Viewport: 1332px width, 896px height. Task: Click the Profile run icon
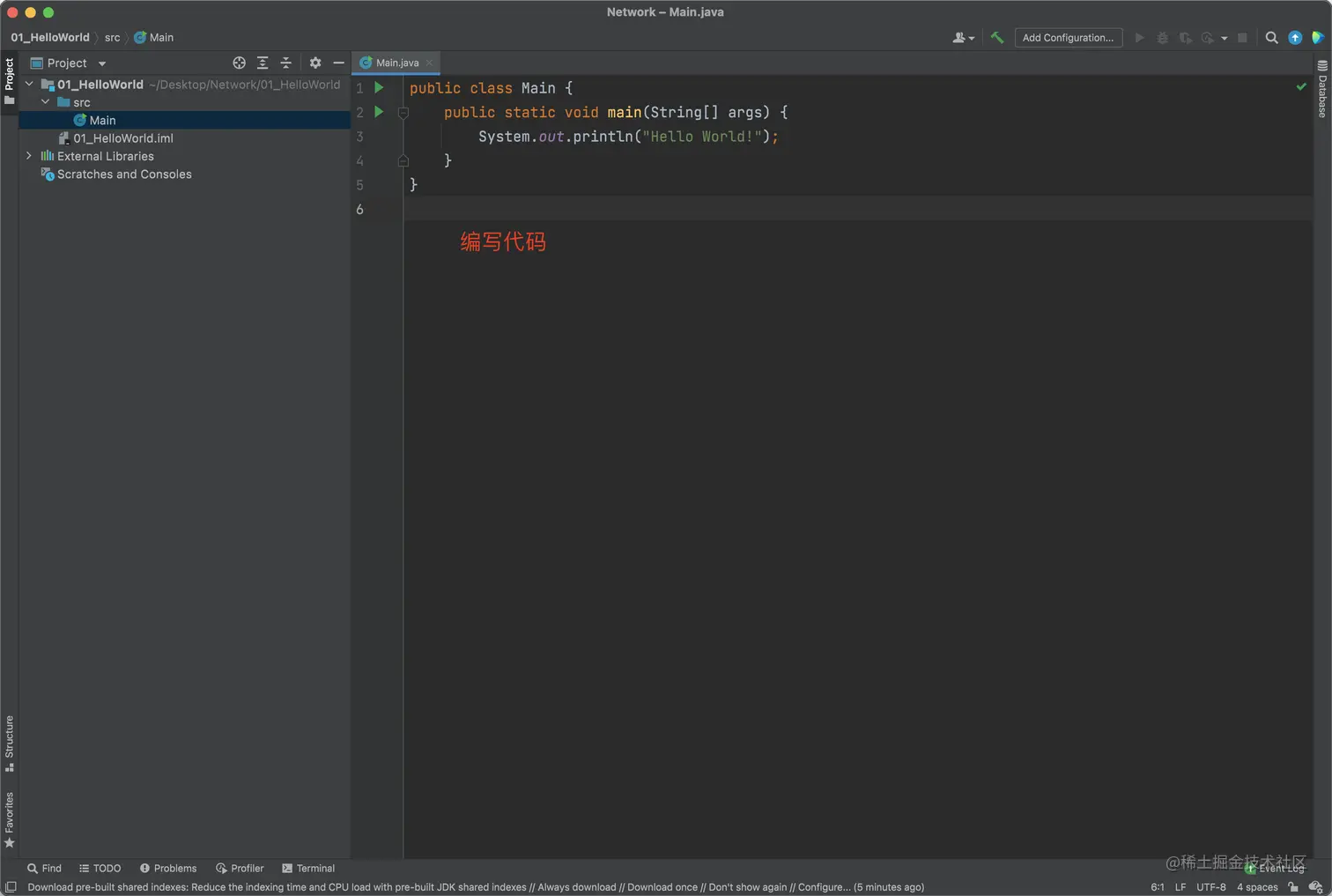pyautogui.click(x=1208, y=38)
